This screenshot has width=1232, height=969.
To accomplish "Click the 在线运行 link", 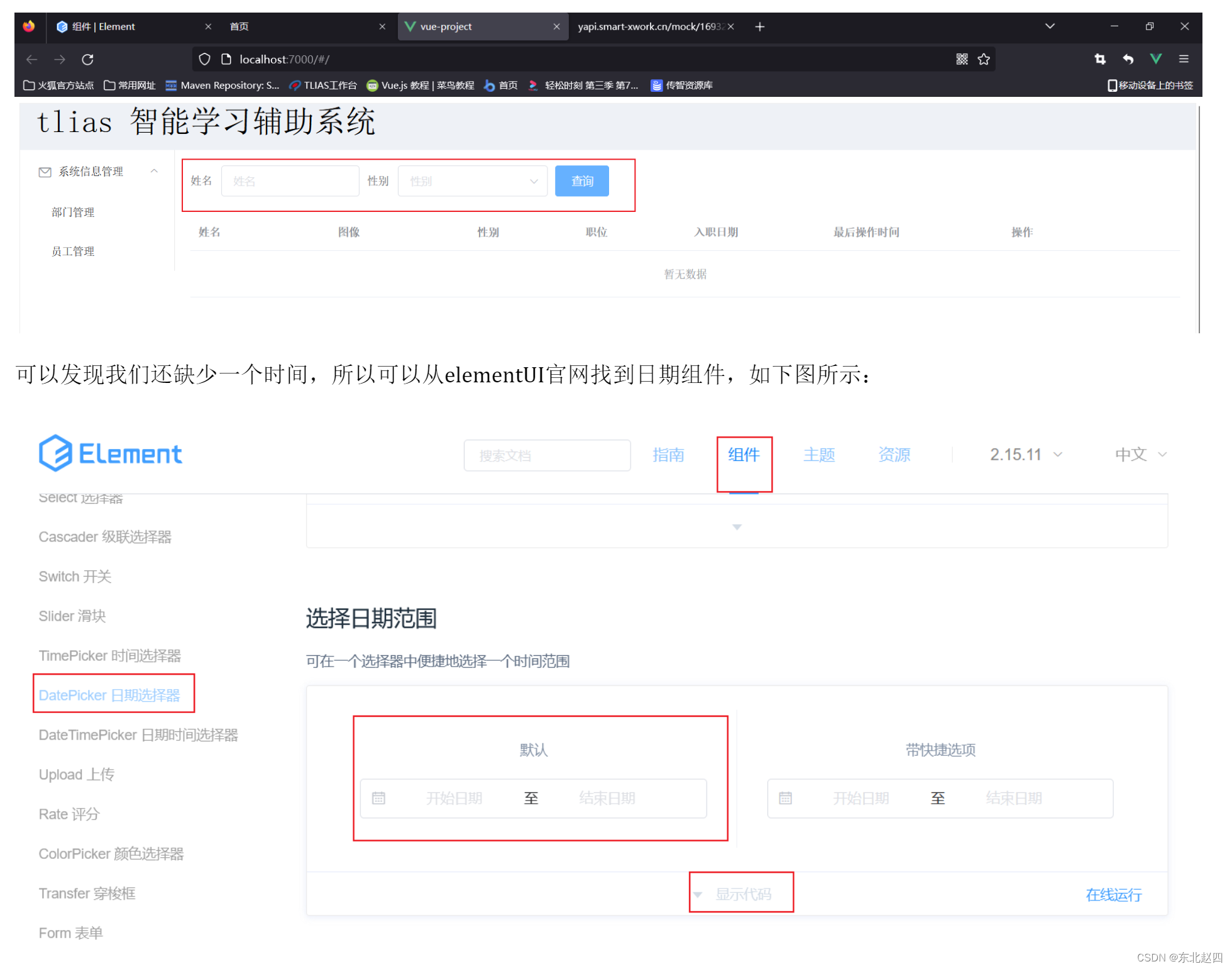I will pos(1113,894).
